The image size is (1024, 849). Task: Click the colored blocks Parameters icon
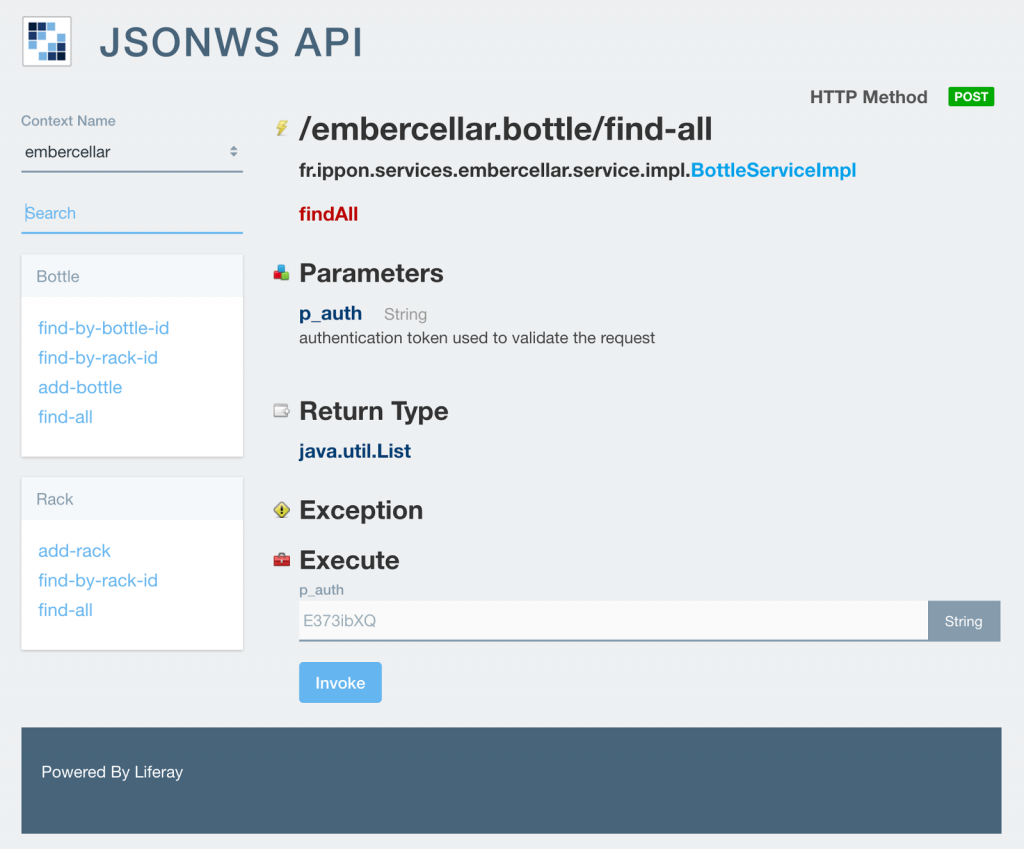click(282, 273)
